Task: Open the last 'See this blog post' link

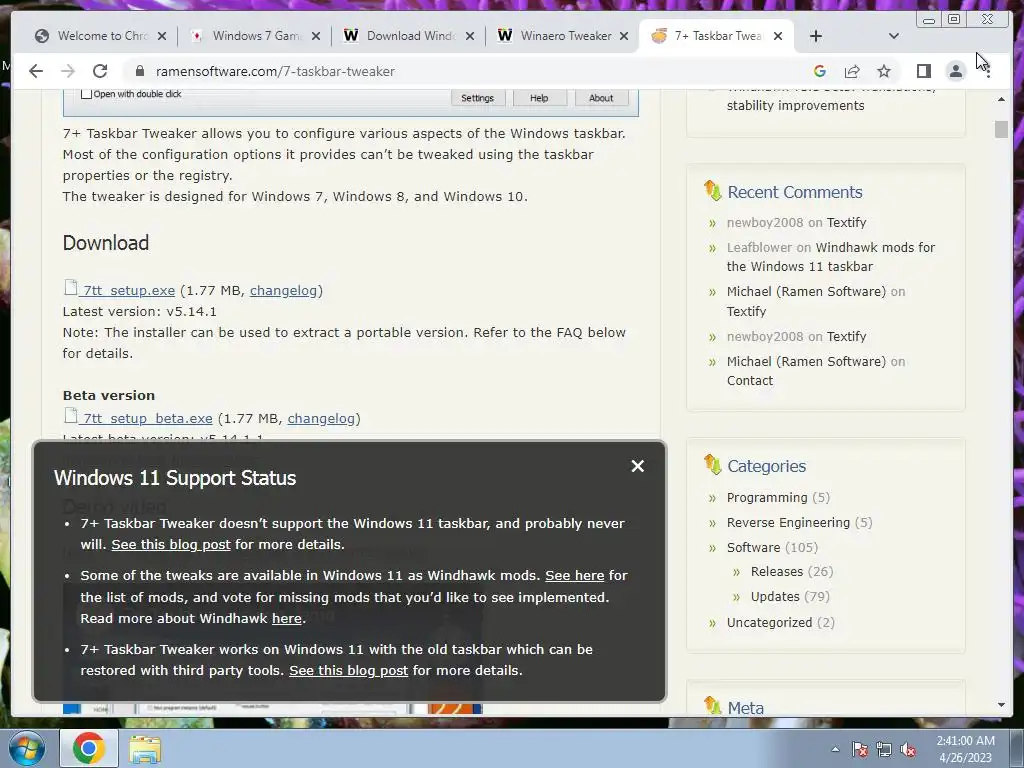Action: (349, 670)
